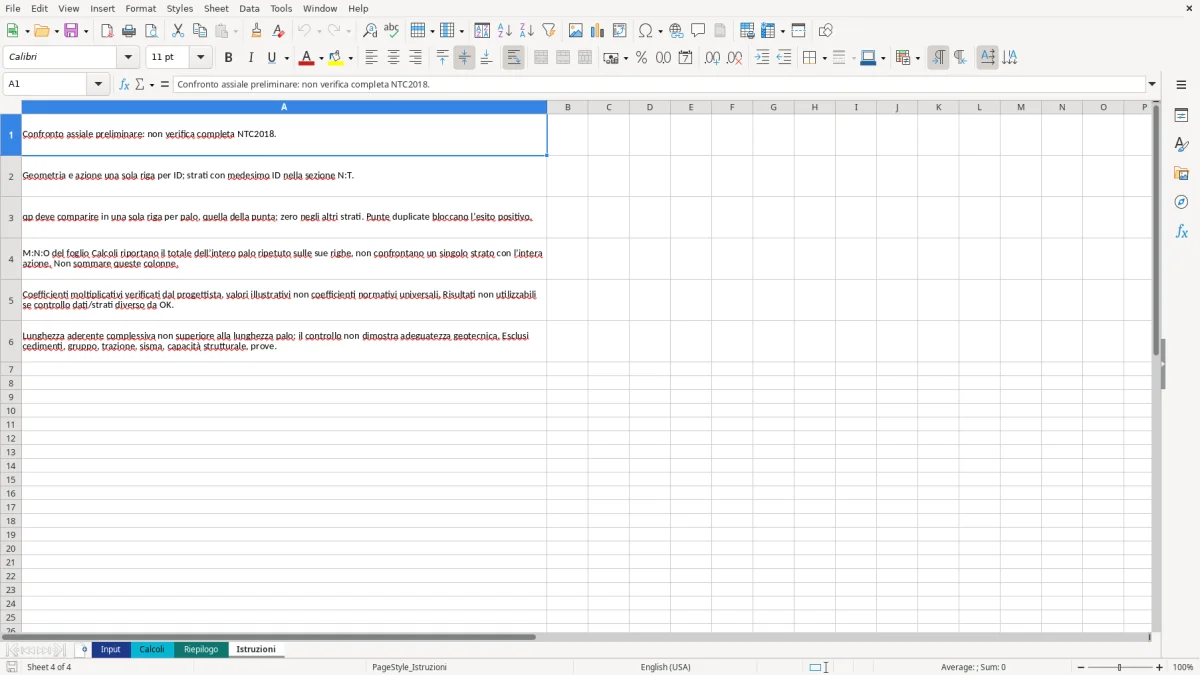The image size is (1200, 675).
Task: Insert an image
Action: click(x=576, y=31)
